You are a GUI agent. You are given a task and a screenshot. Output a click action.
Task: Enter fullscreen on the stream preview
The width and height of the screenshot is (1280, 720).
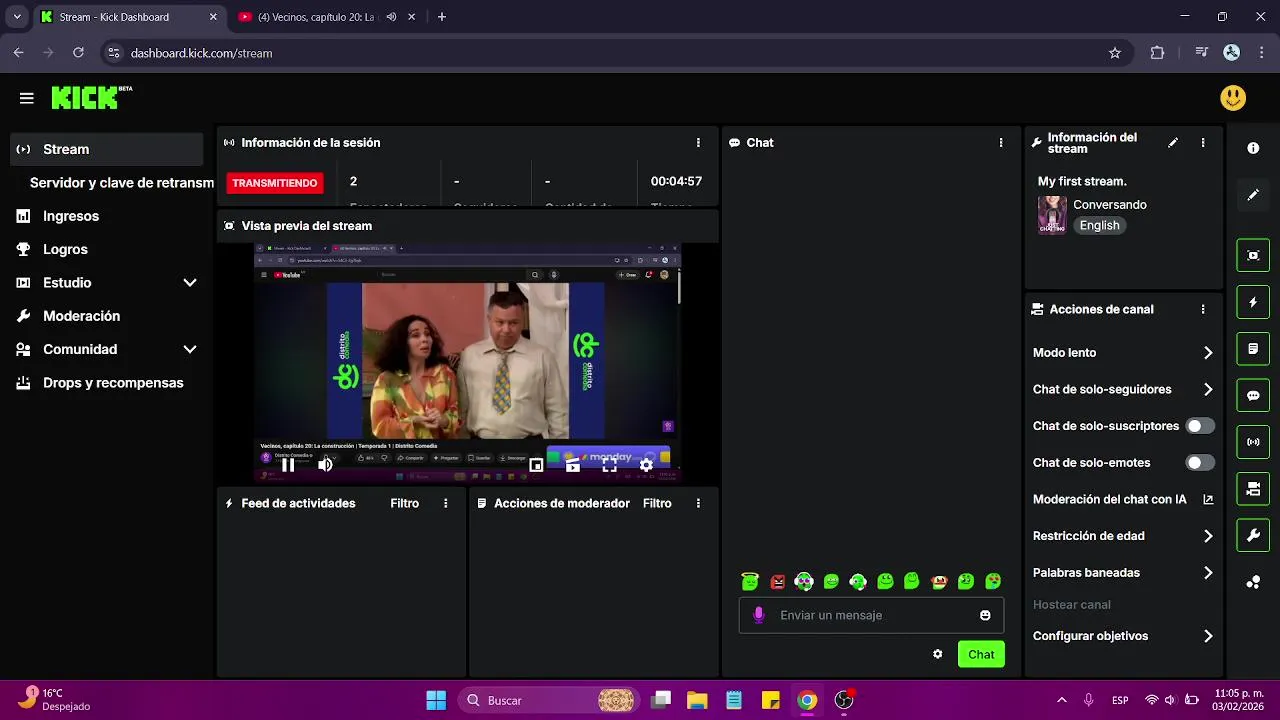tap(609, 465)
